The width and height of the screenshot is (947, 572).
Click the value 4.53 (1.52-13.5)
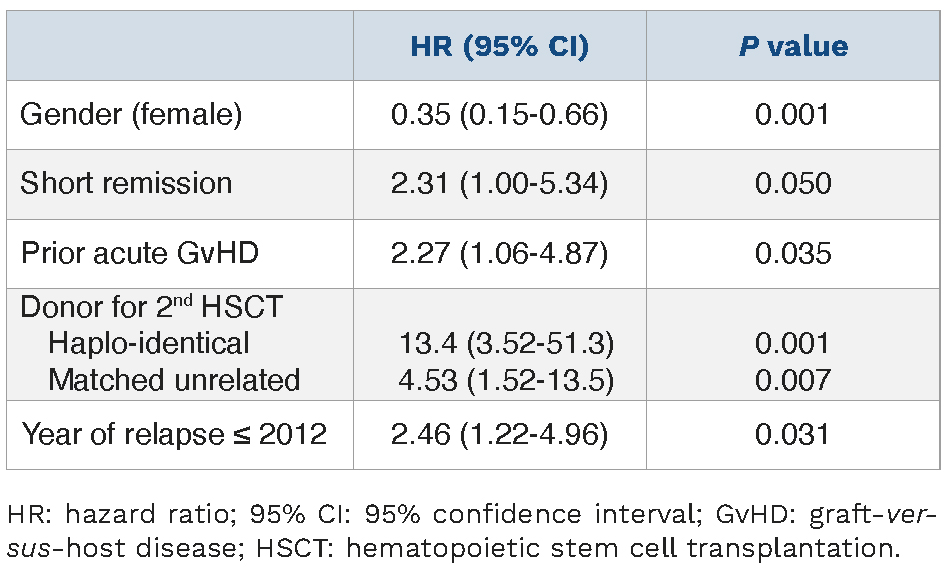coord(505,379)
